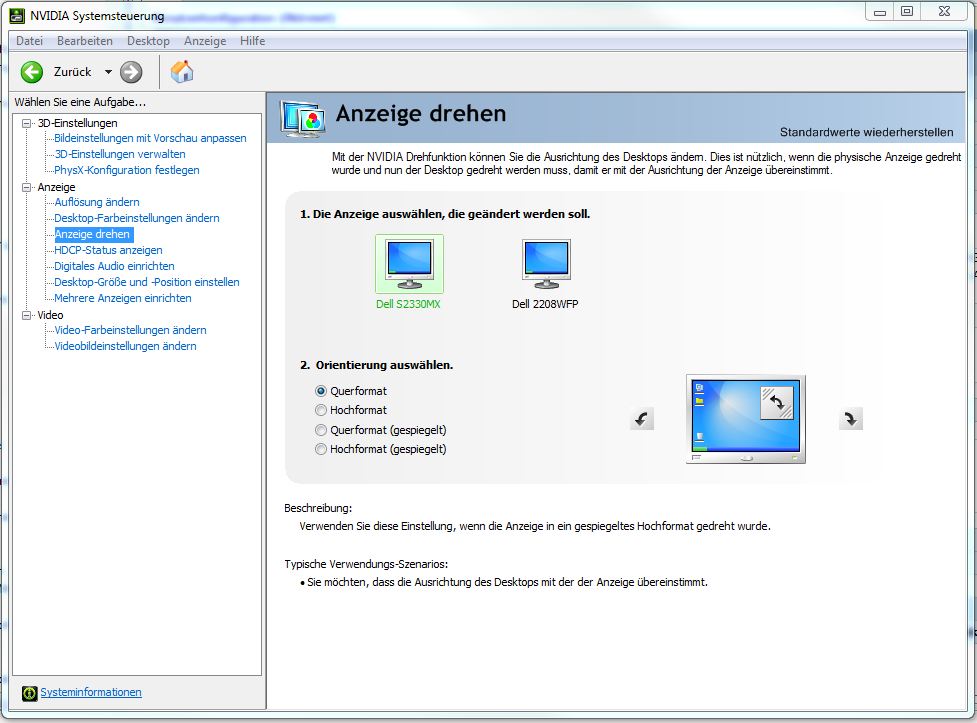Click the Zurück text button
The width and height of the screenshot is (977, 723).
coord(72,72)
